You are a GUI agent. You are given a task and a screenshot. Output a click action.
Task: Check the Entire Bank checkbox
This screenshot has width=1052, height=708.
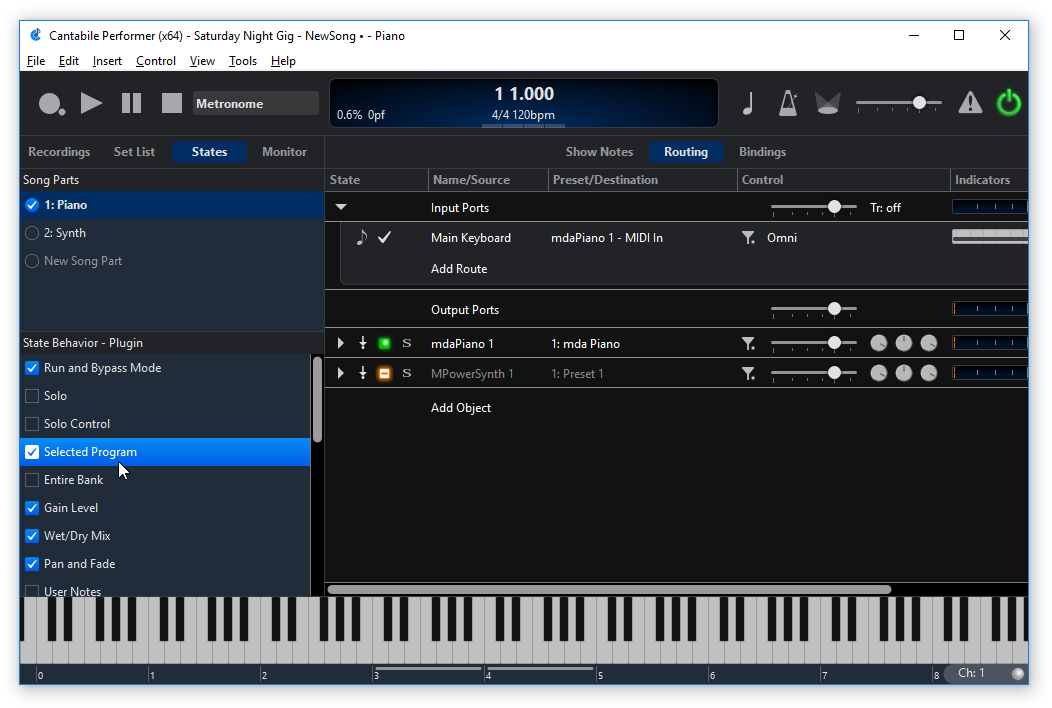[x=32, y=480]
